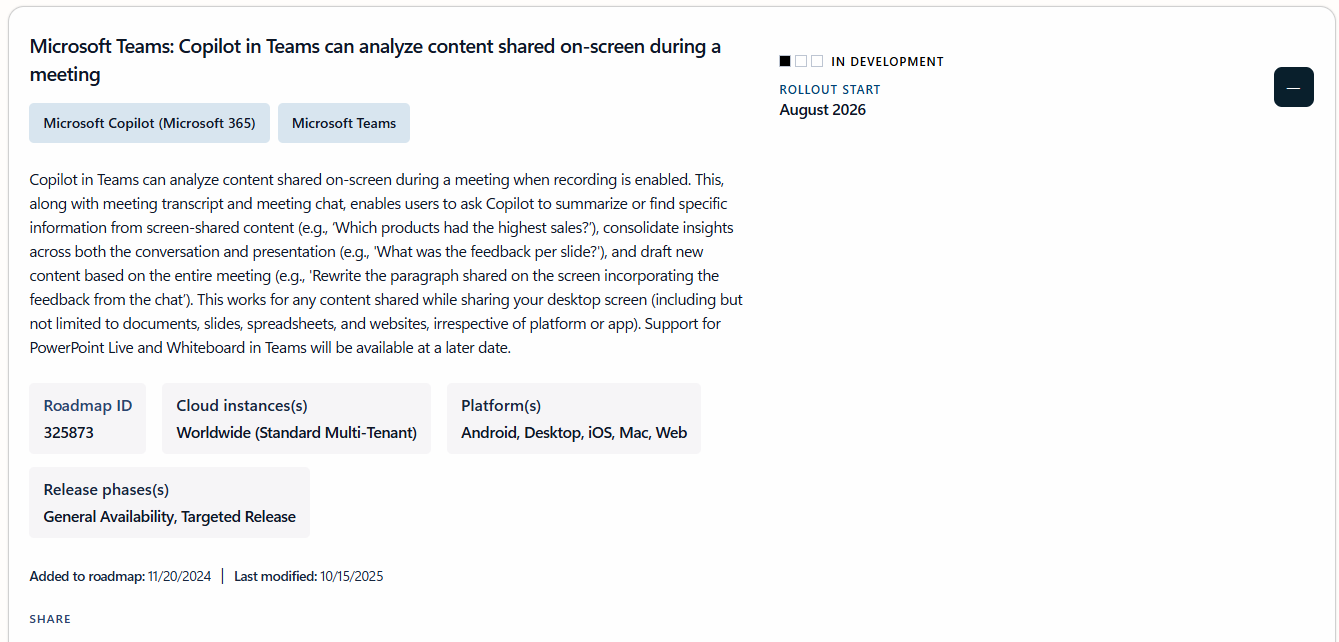Click the roadmap item title heading
1339x642 pixels.
click(375, 60)
